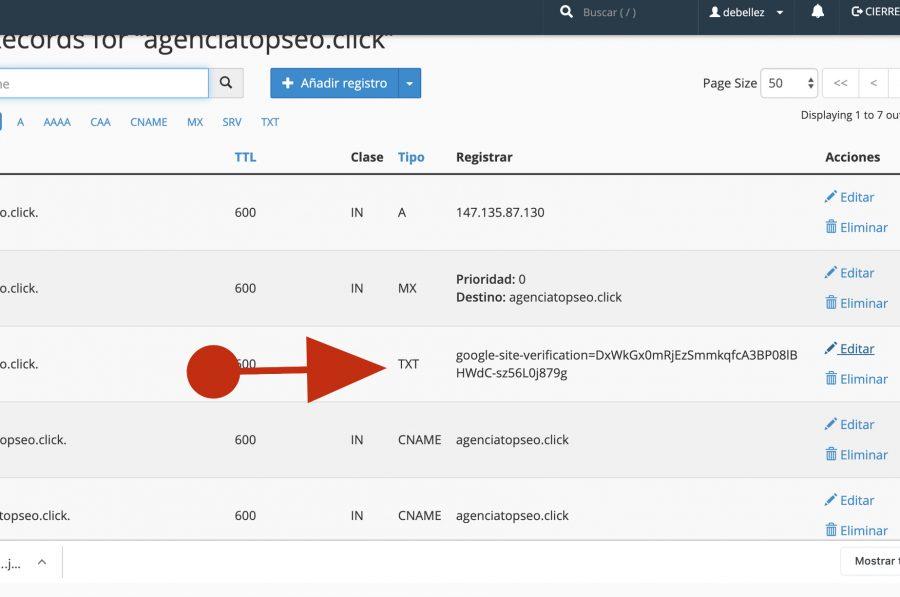Click the record filter input field
This screenshot has width=900, height=597.
coord(100,83)
